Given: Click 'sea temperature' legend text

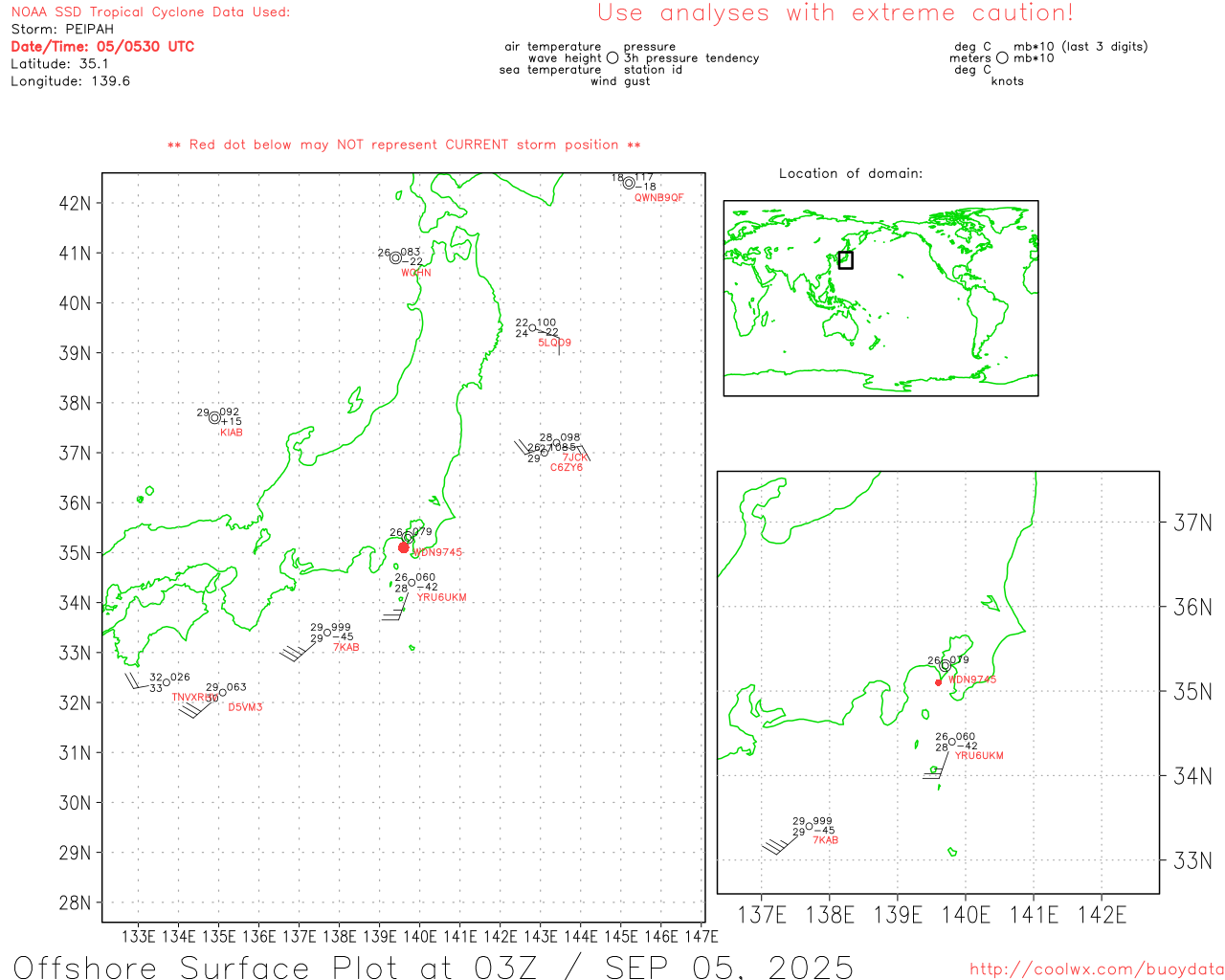Looking at the screenshot, I should (x=550, y=70).
